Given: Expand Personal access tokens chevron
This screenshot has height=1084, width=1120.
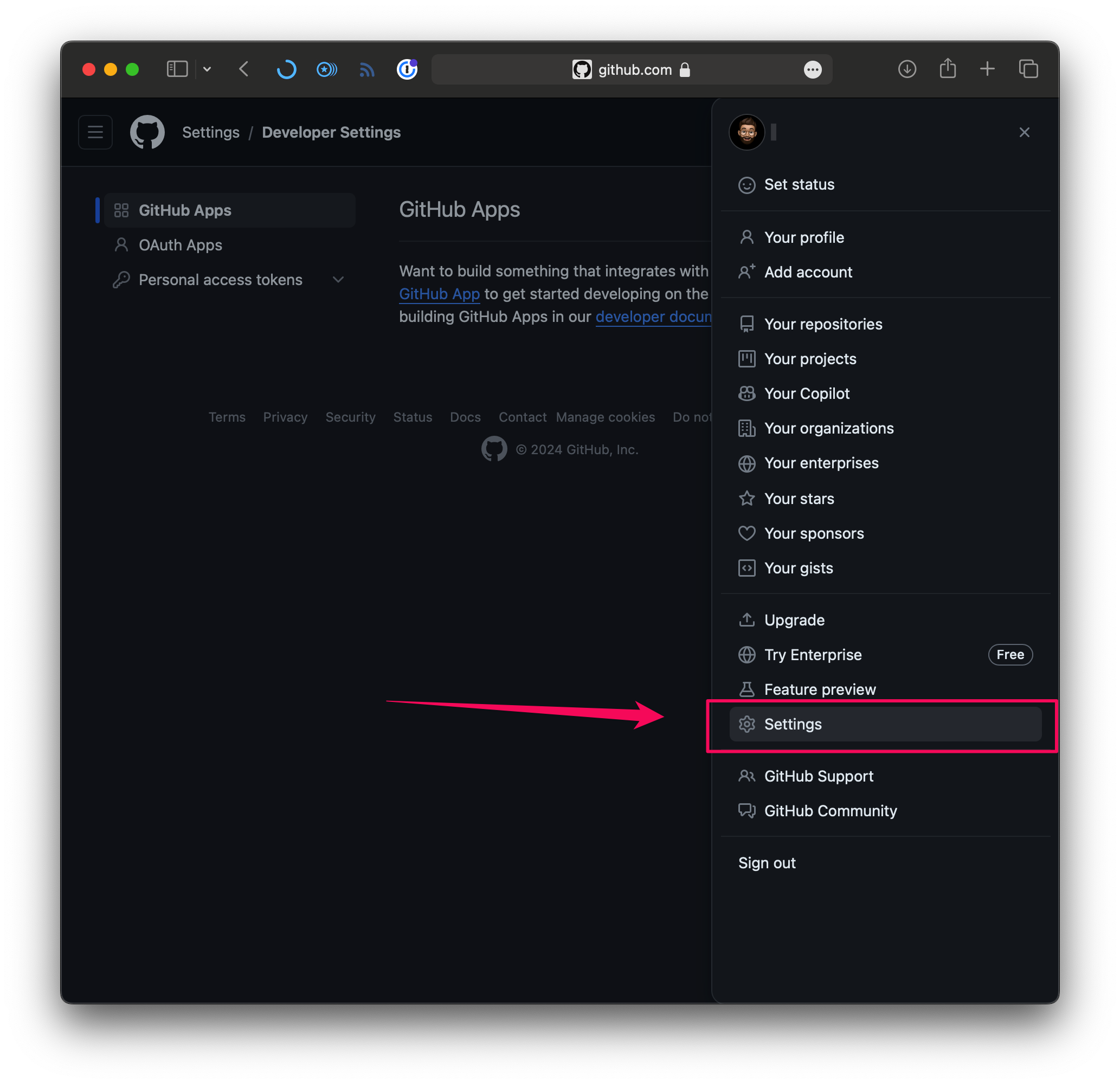Looking at the screenshot, I should click(x=338, y=280).
